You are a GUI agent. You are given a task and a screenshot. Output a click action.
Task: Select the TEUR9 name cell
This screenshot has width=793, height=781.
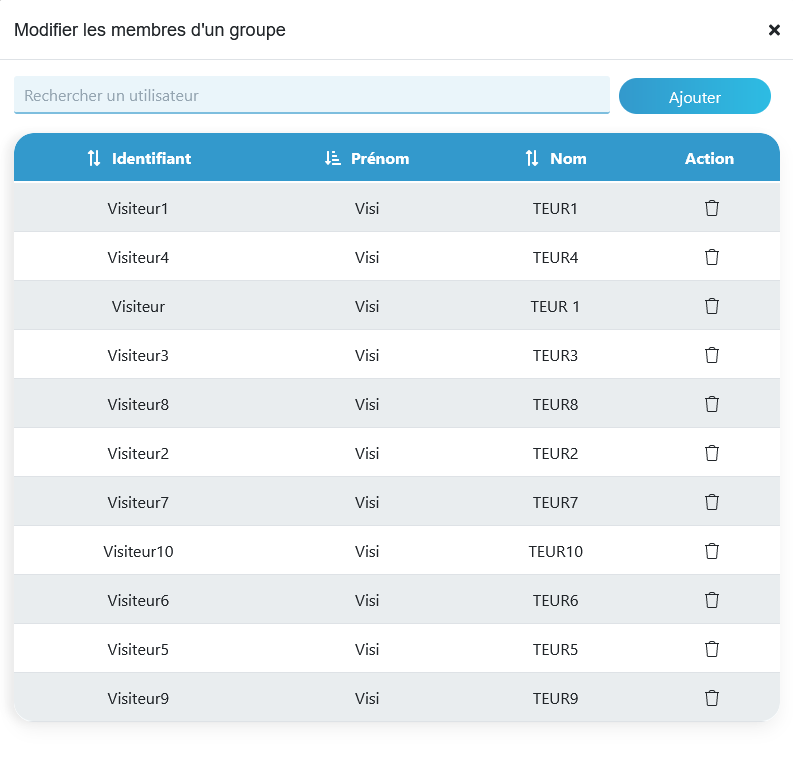[x=555, y=698]
